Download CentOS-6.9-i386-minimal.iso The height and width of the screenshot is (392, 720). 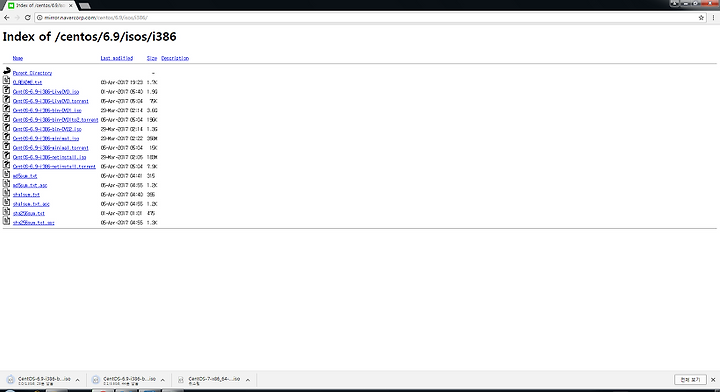coord(46,139)
